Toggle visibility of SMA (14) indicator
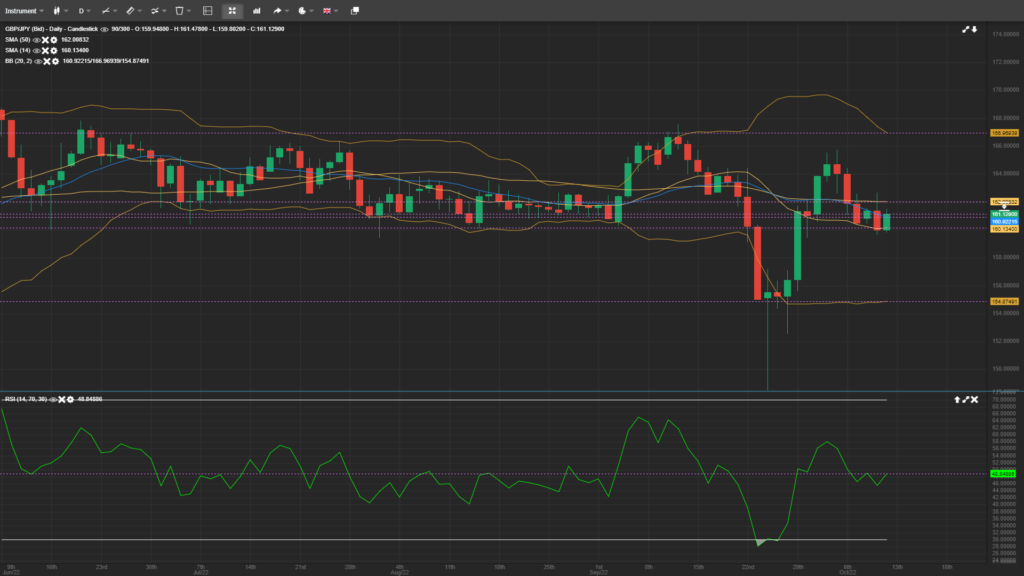Viewport: 1024px width, 576px height. 36,50
